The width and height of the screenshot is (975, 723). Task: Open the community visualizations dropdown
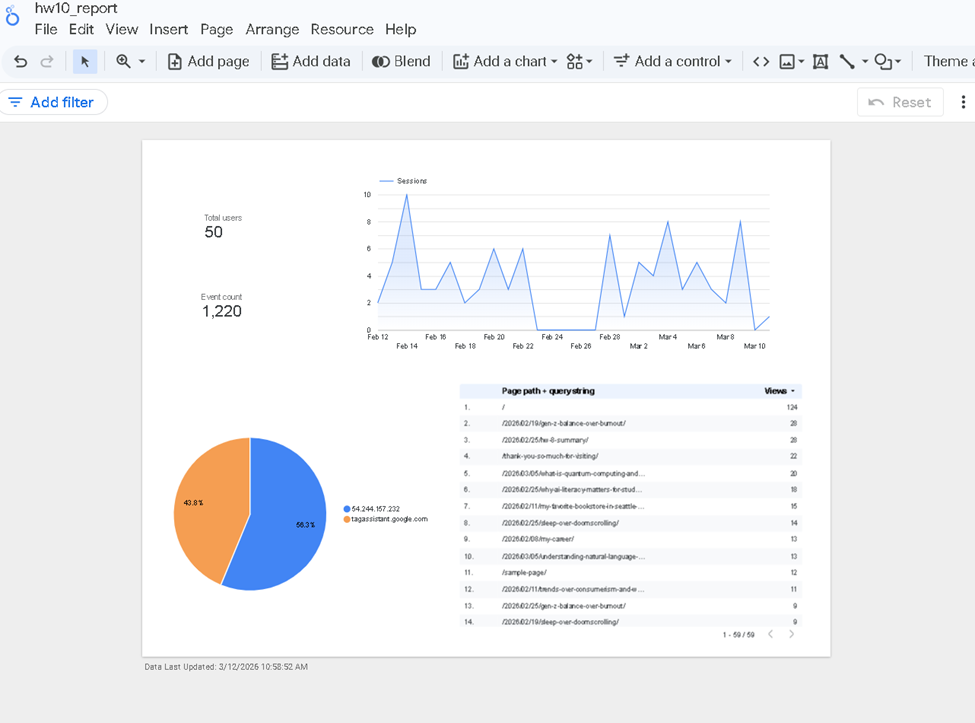coord(579,62)
